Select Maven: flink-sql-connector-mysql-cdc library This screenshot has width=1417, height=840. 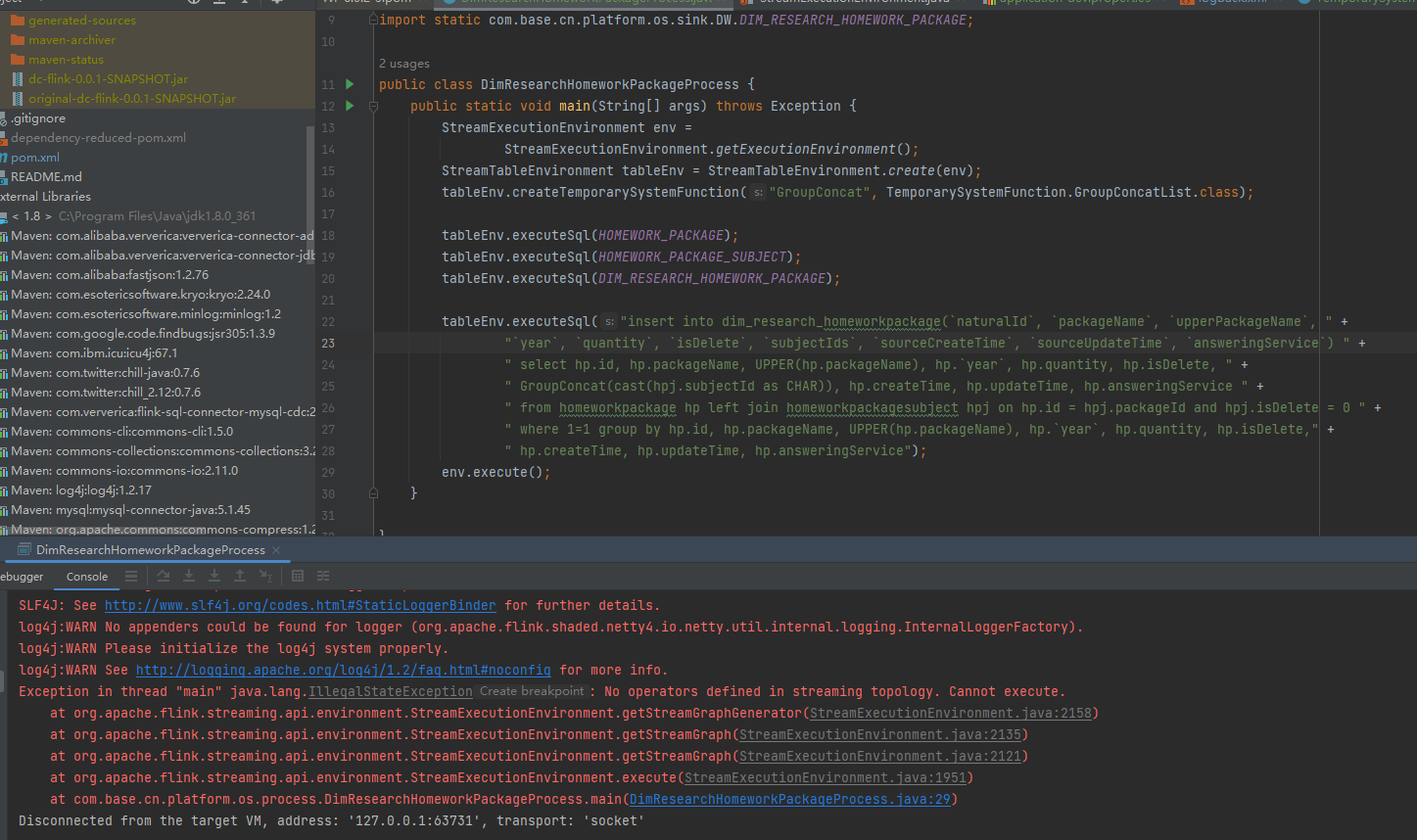pos(162,412)
